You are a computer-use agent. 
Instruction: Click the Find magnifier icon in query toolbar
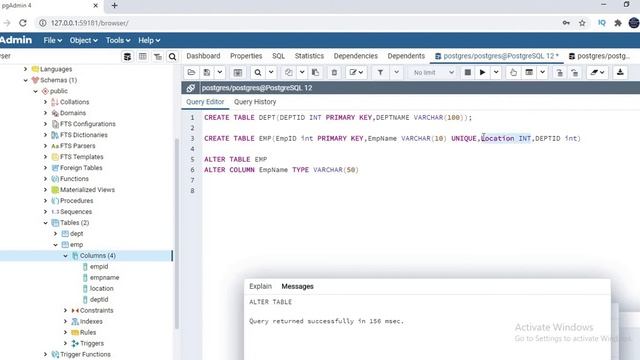pyautogui.click(x=258, y=73)
